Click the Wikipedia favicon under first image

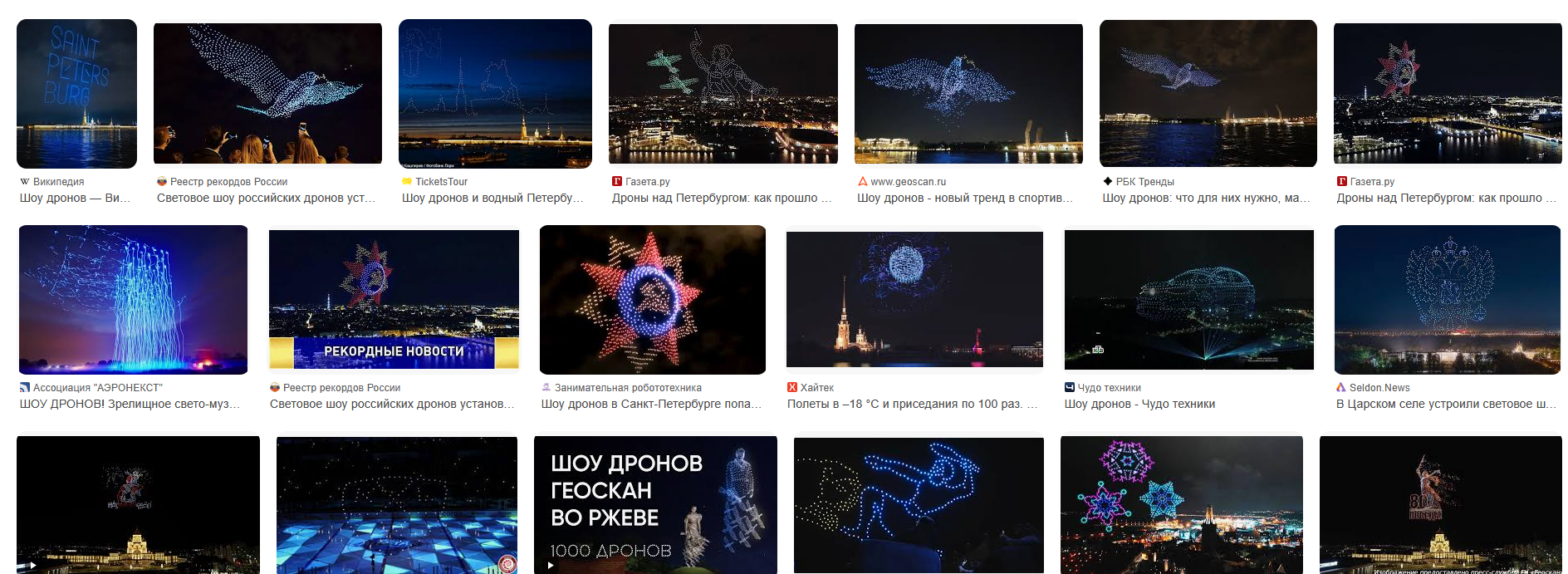[25, 182]
